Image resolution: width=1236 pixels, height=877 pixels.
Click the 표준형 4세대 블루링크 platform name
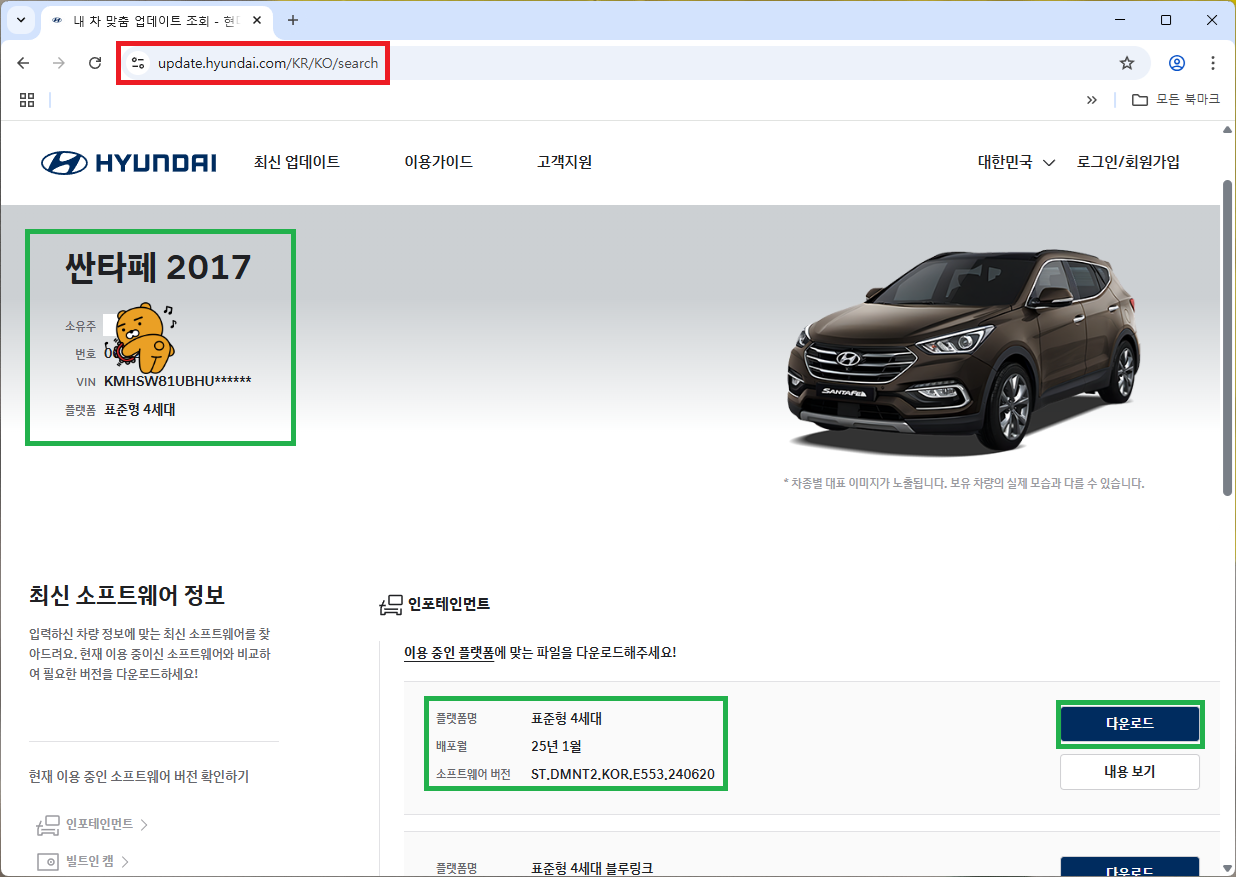[x=592, y=868]
